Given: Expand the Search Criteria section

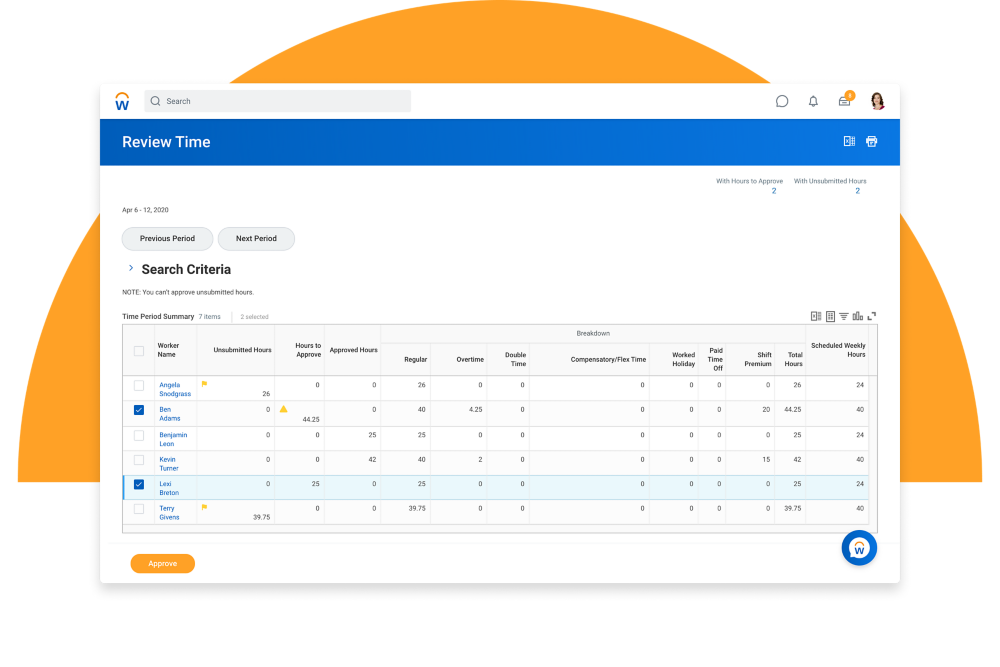Looking at the screenshot, I should (130, 269).
